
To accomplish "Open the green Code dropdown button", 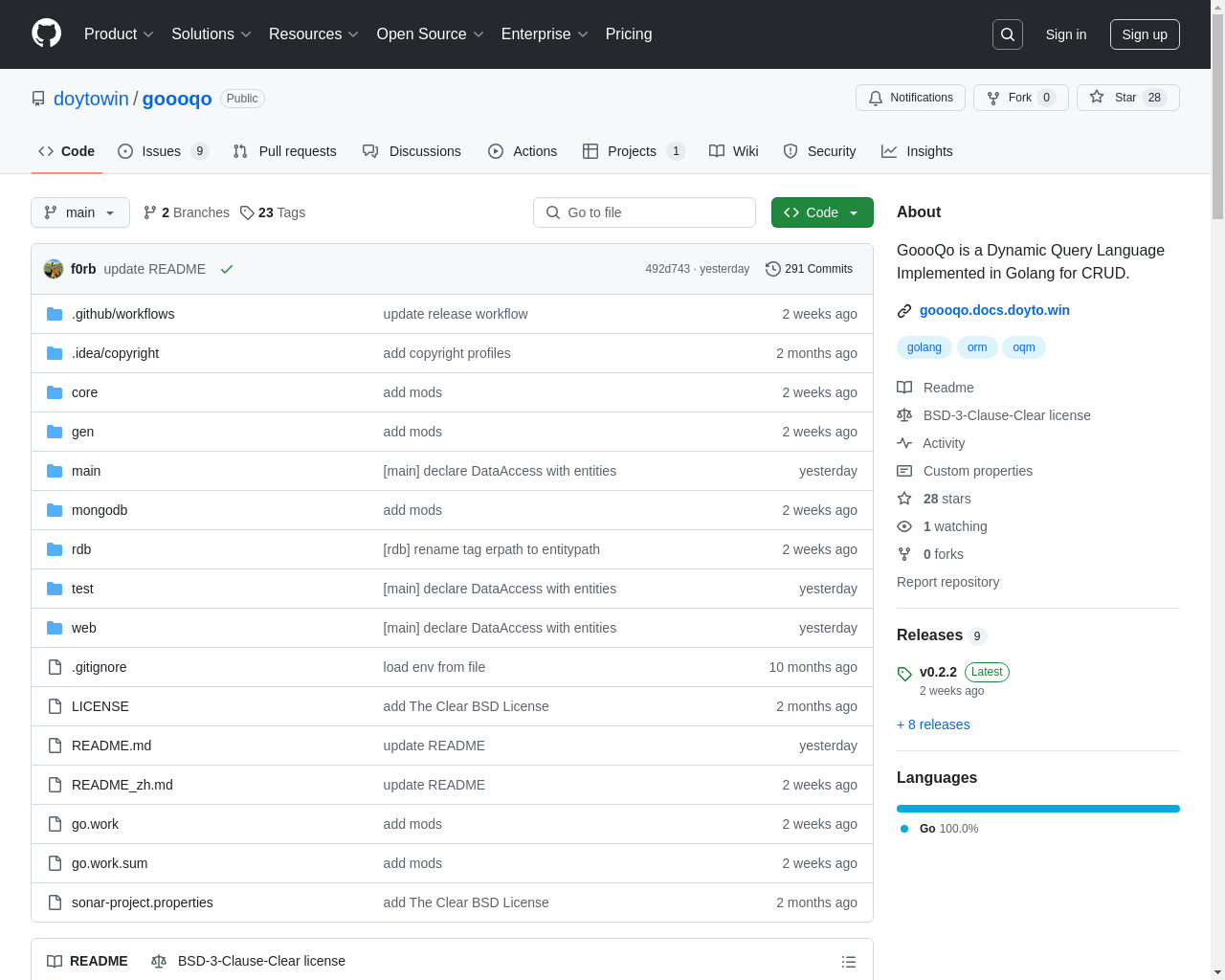I will [x=822, y=212].
